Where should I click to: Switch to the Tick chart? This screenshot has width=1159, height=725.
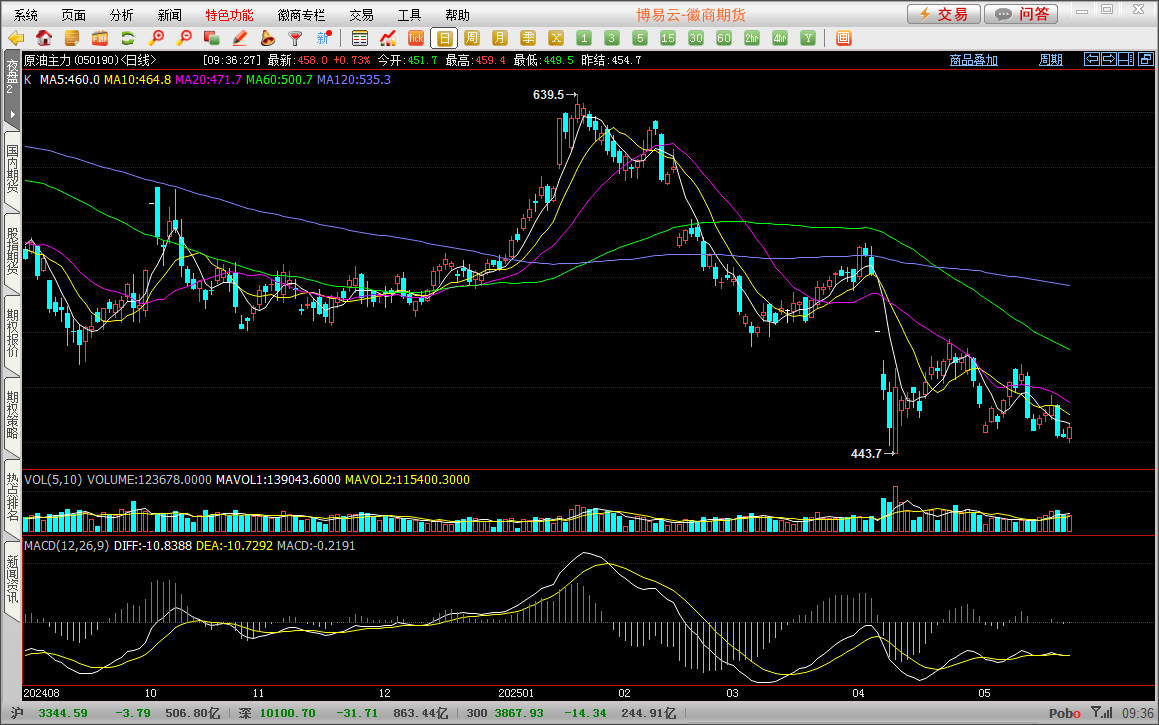(x=416, y=38)
